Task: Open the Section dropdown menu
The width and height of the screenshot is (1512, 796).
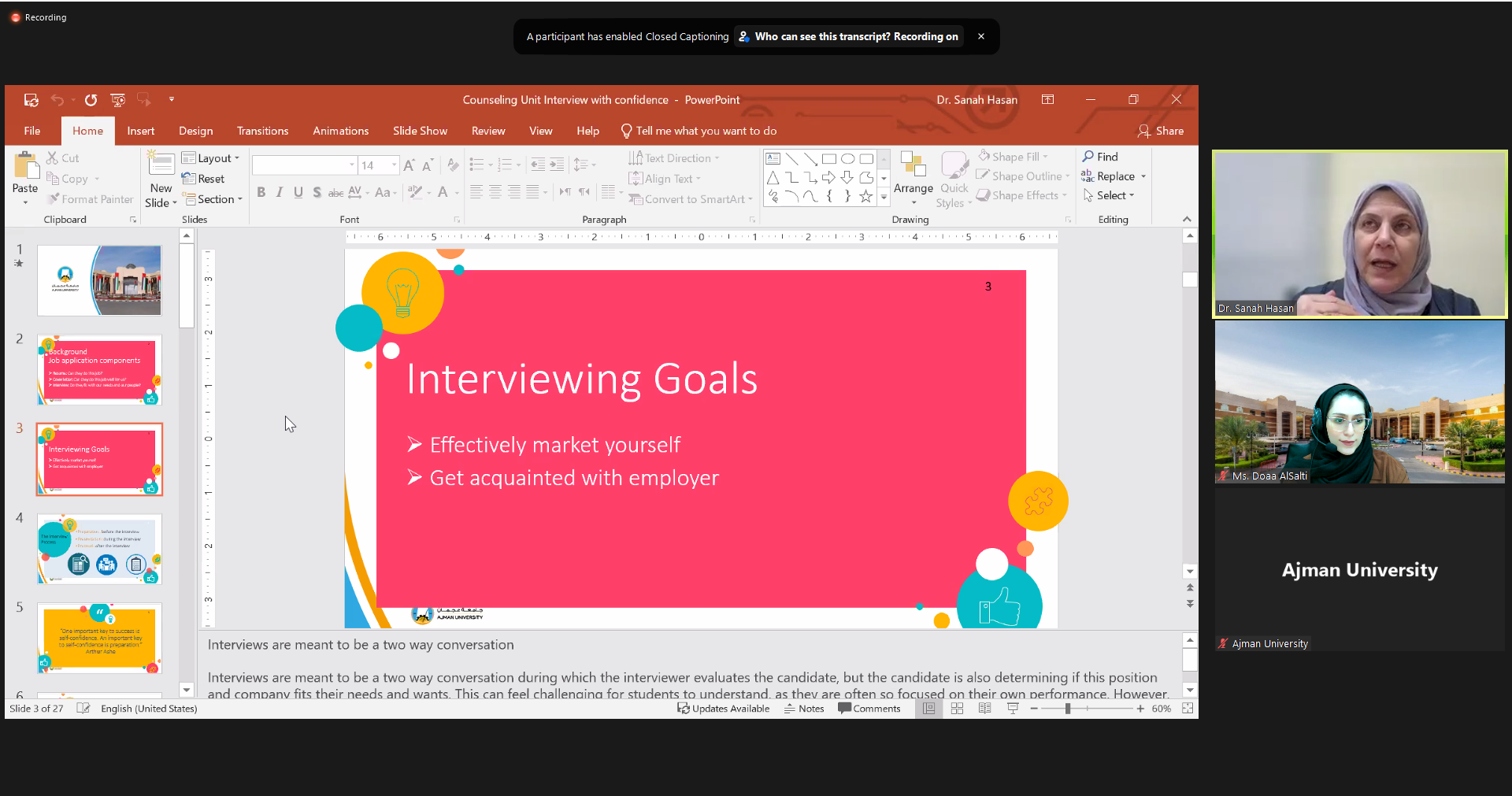Action: click(213, 199)
